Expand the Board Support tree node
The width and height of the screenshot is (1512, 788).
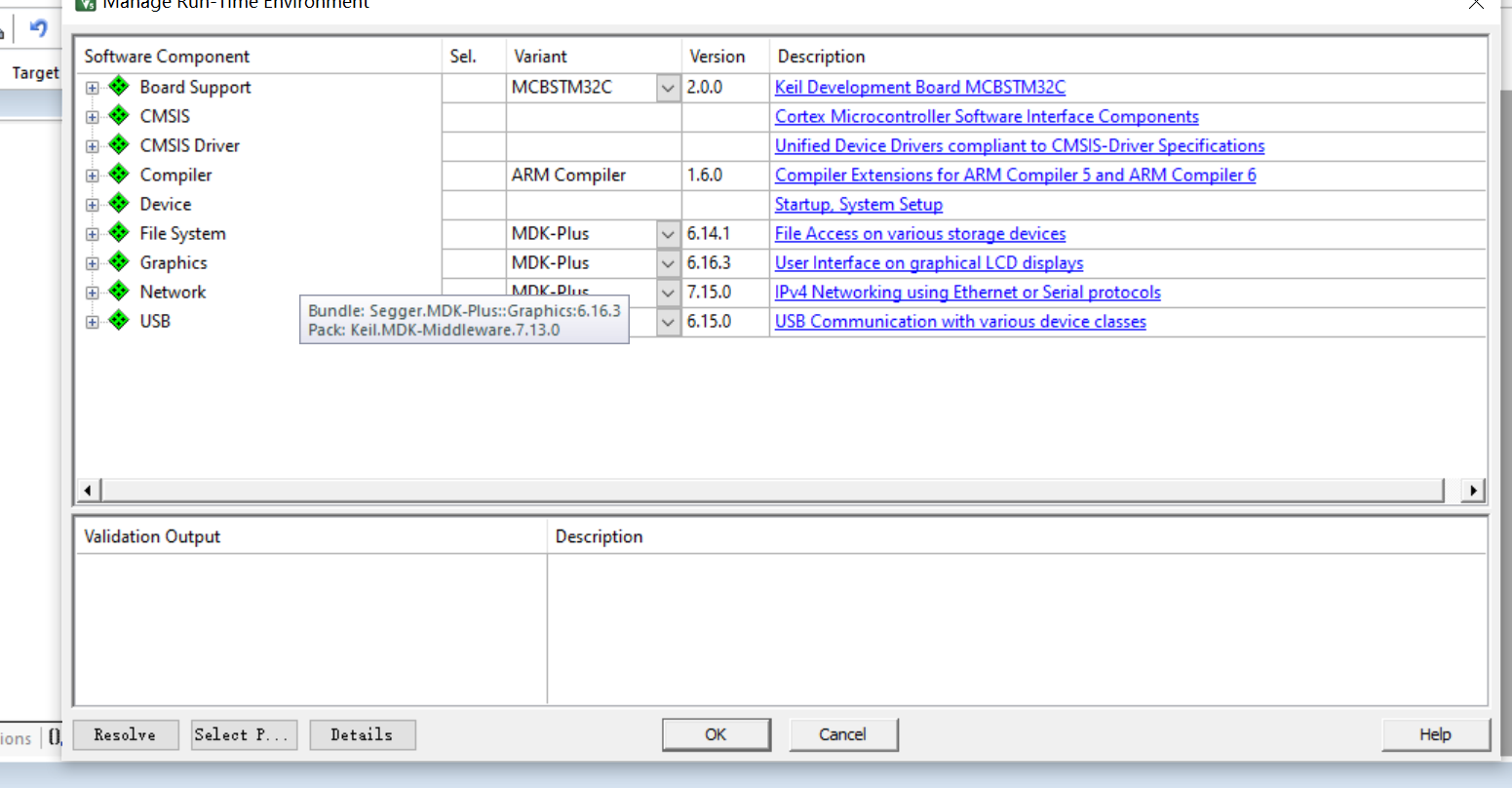[x=92, y=88]
